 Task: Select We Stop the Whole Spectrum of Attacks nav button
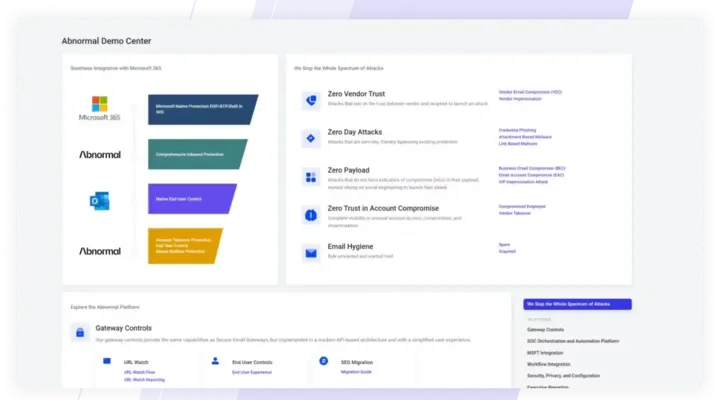pos(577,304)
